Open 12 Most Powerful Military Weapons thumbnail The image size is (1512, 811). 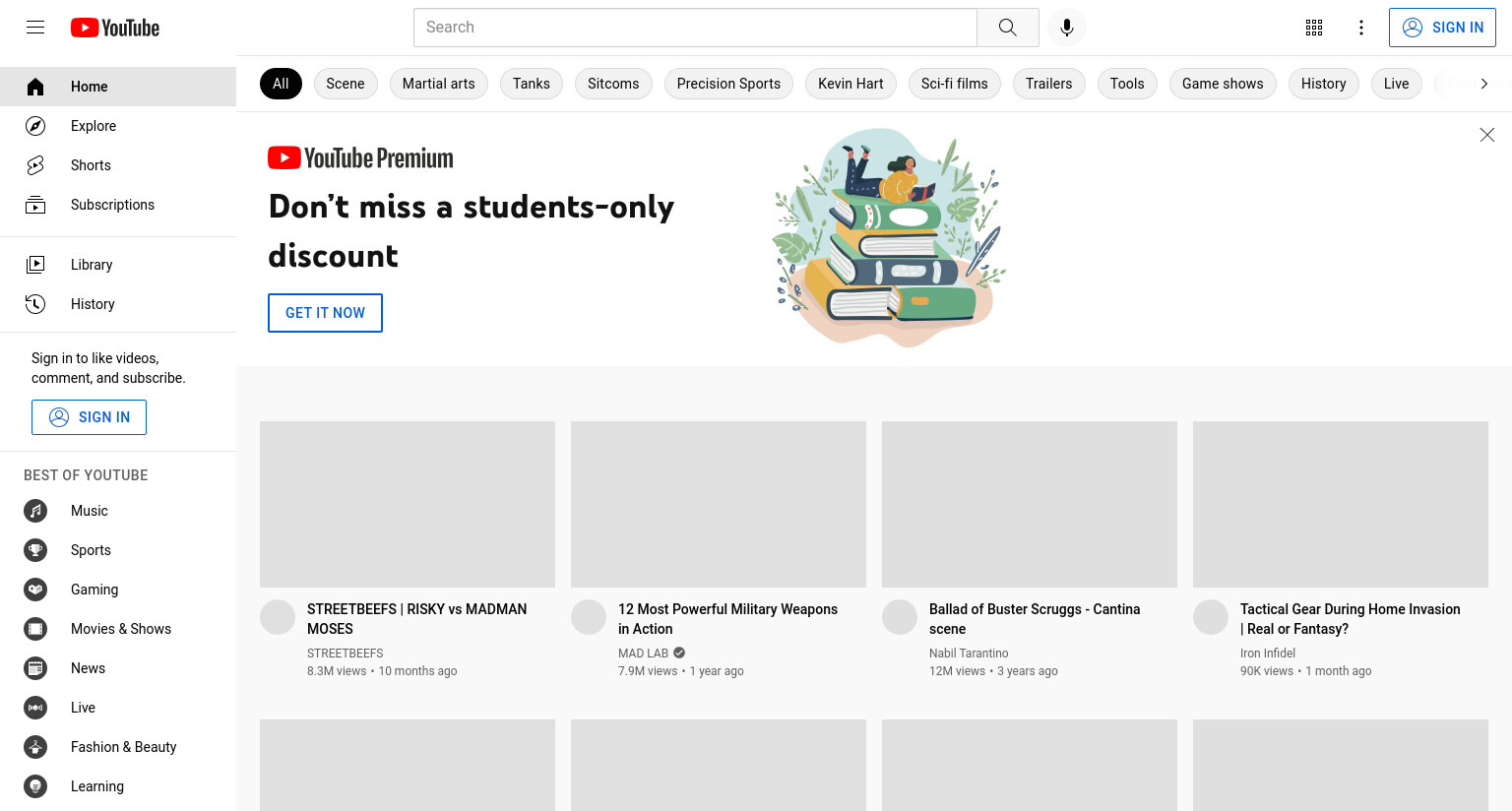719,504
